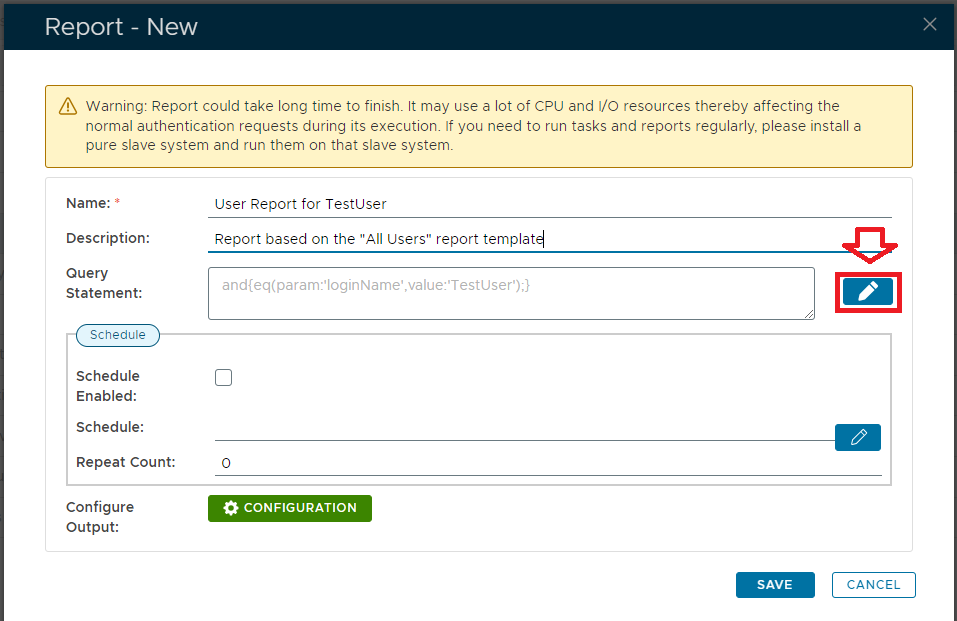This screenshot has height=621, width=957.
Task: Click the "Configure Output:" label
Action: click(x=100, y=517)
